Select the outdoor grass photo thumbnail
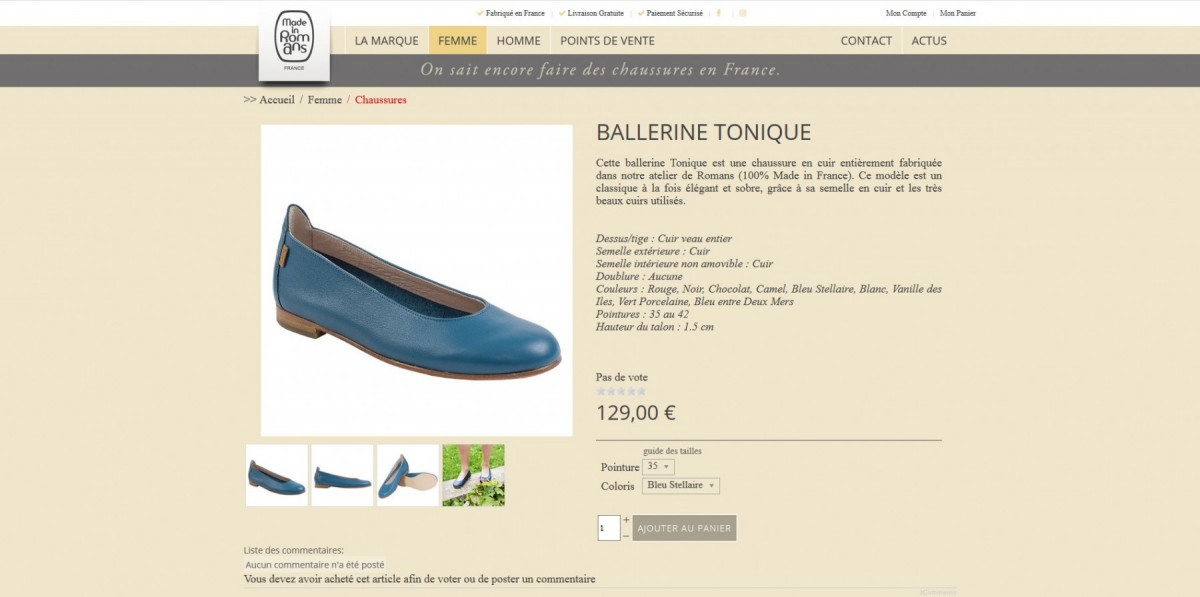 (474, 475)
